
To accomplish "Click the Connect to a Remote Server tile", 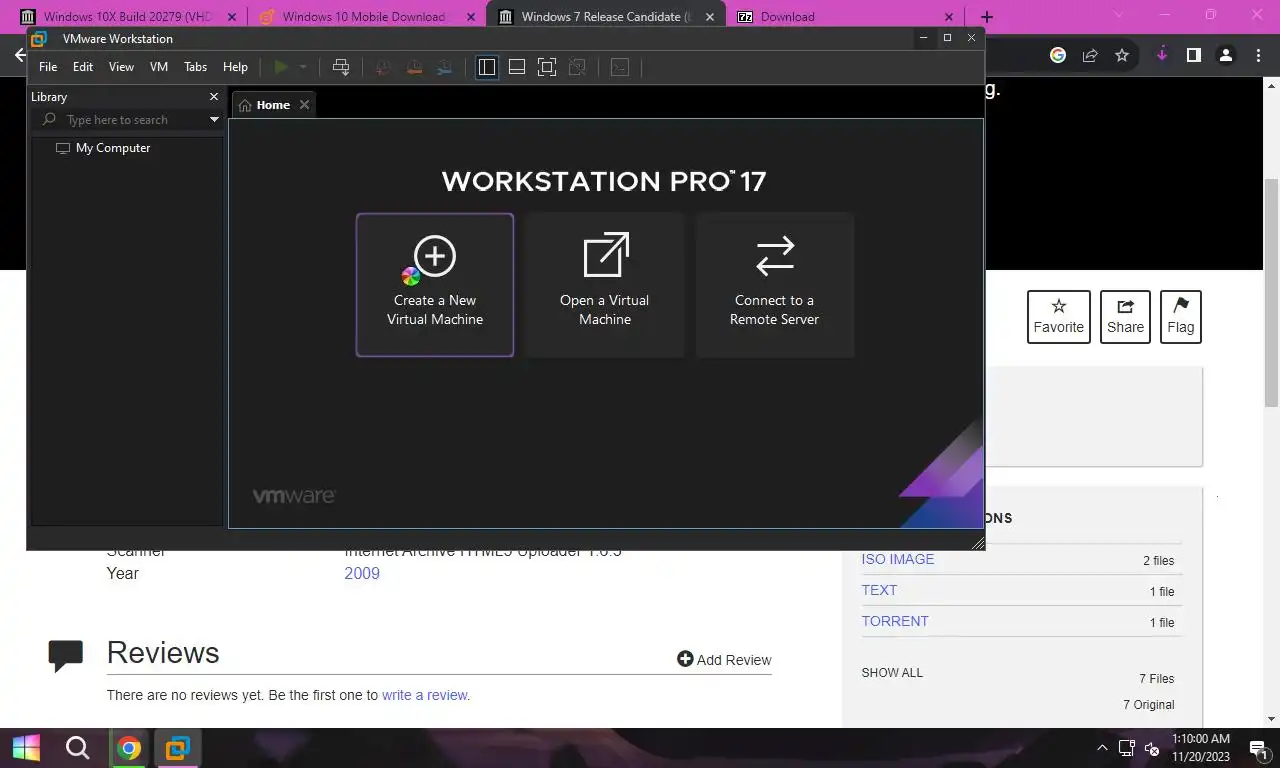I will [774, 284].
